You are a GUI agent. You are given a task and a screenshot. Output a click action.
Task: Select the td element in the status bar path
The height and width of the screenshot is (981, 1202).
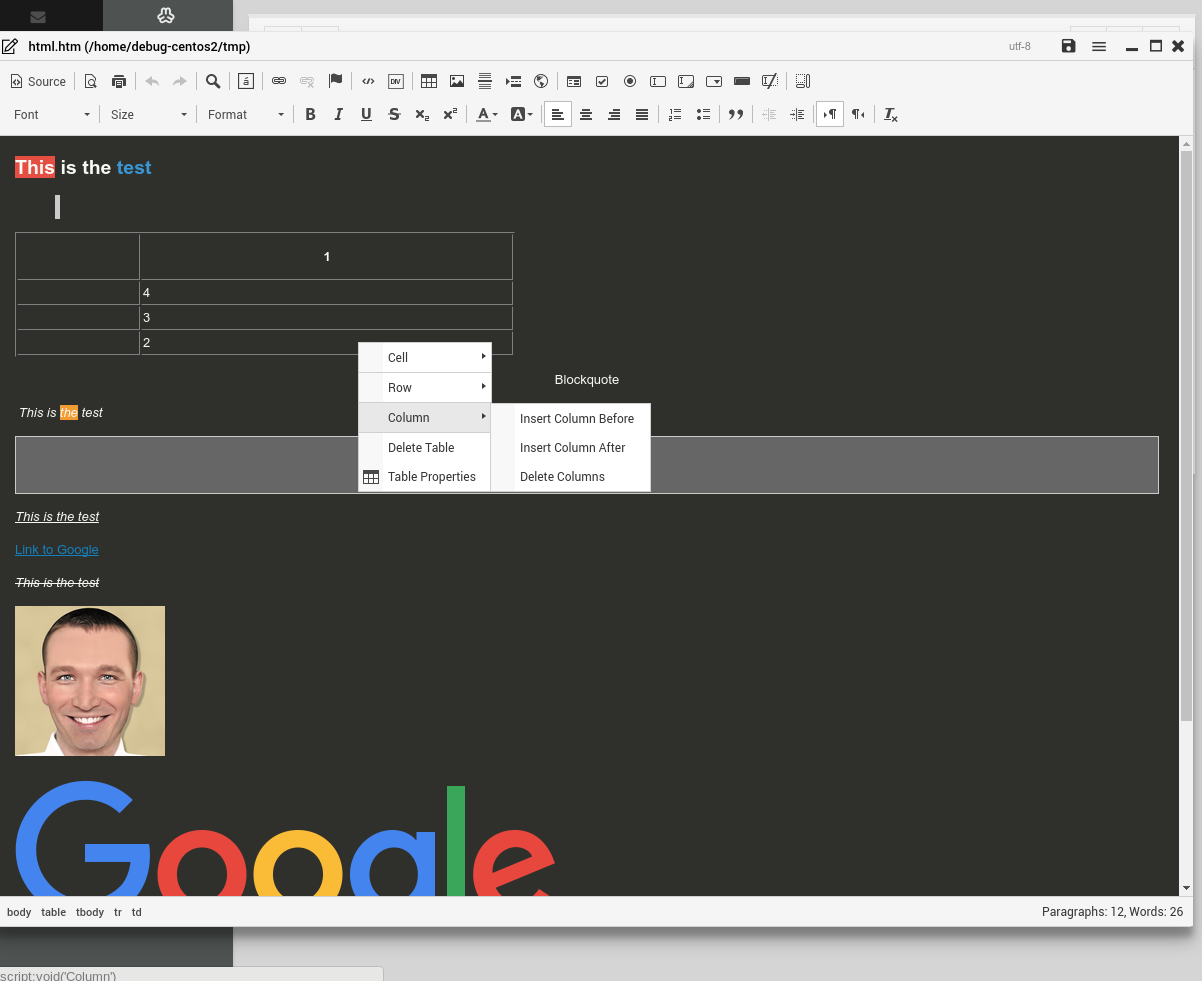point(136,912)
